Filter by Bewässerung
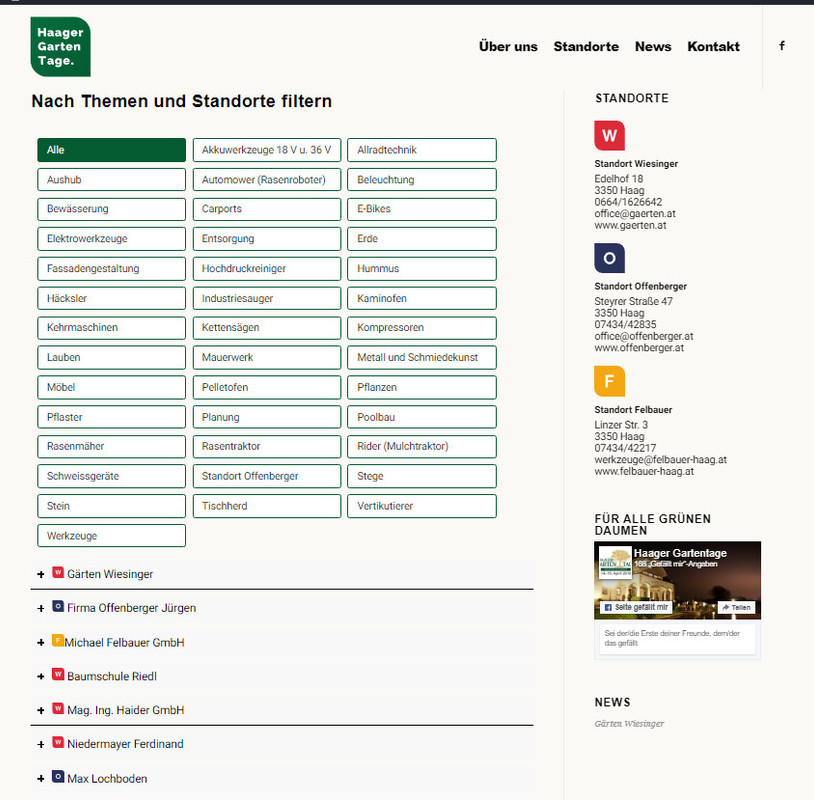814x800 pixels. coord(112,209)
